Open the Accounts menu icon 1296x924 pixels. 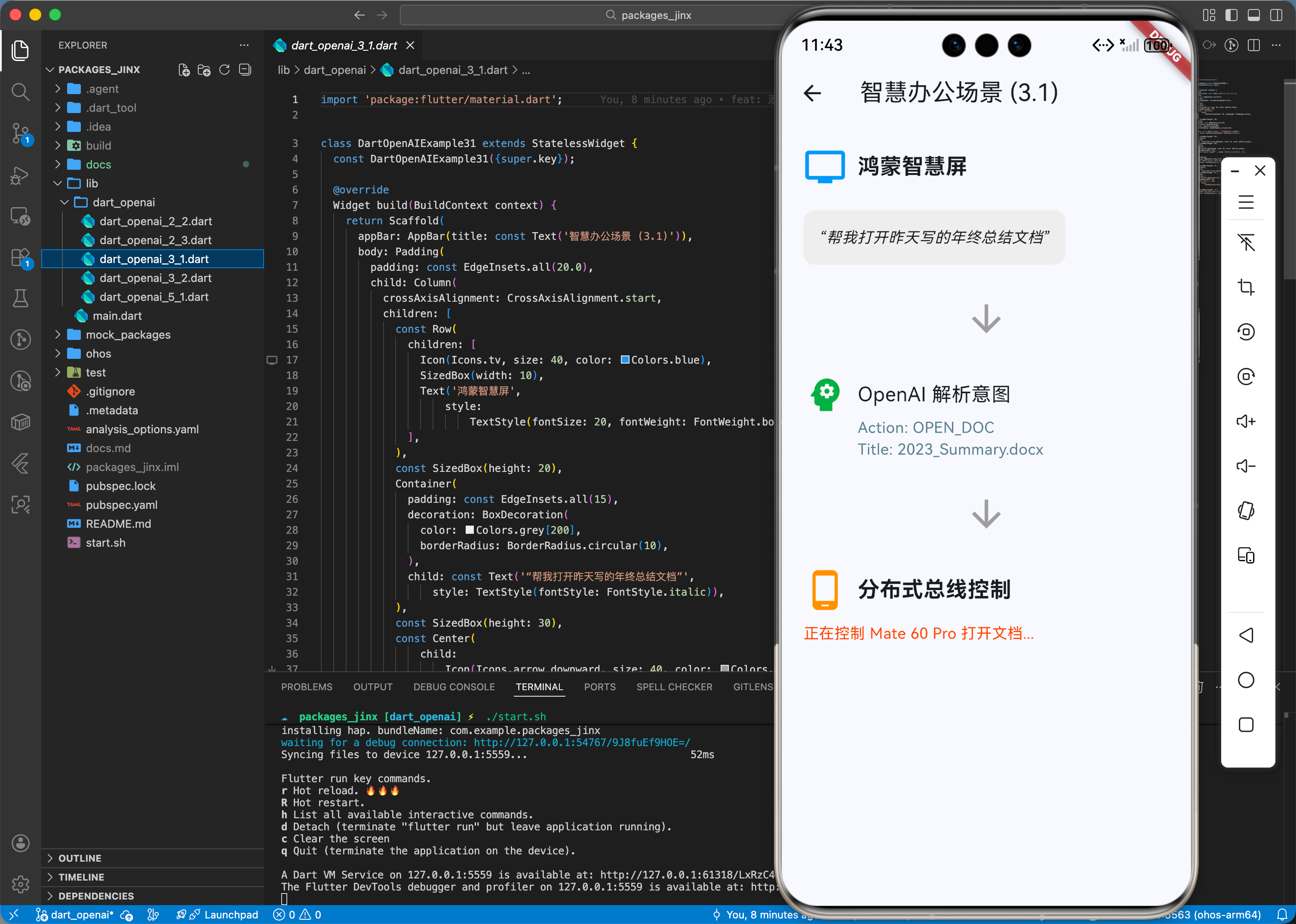coord(21,843)
